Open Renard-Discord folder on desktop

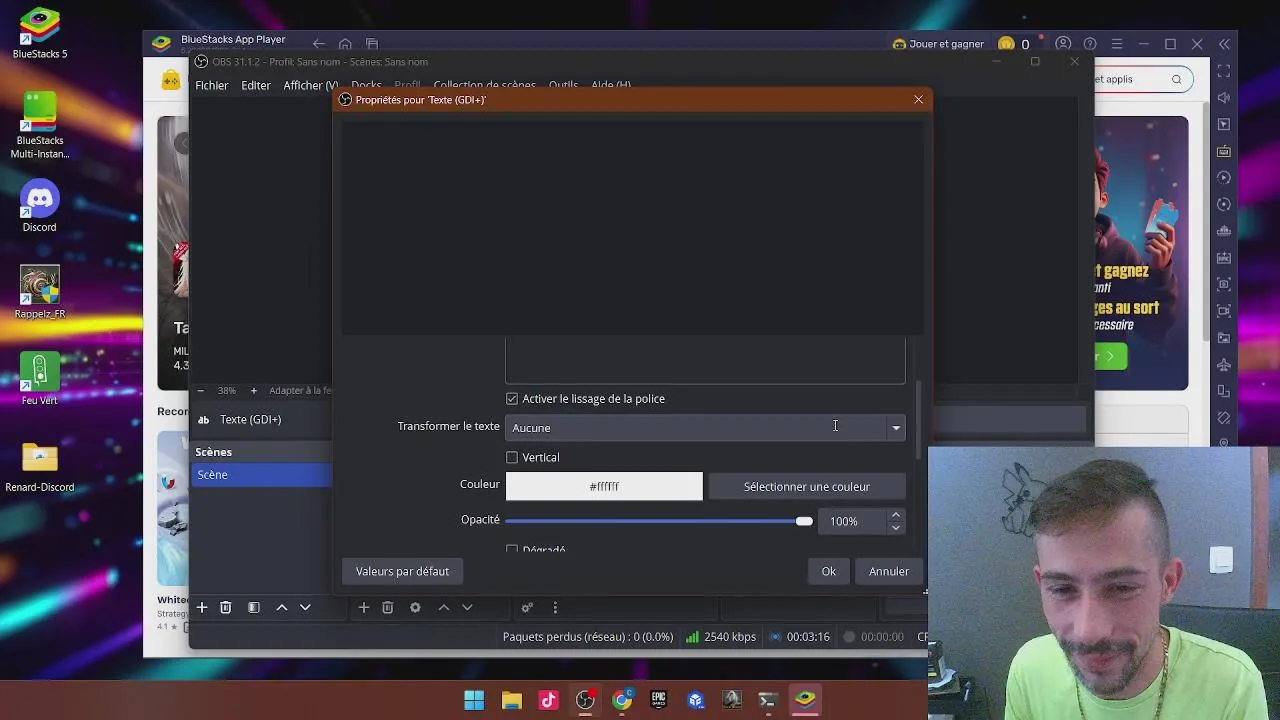[x=40, y=467]
